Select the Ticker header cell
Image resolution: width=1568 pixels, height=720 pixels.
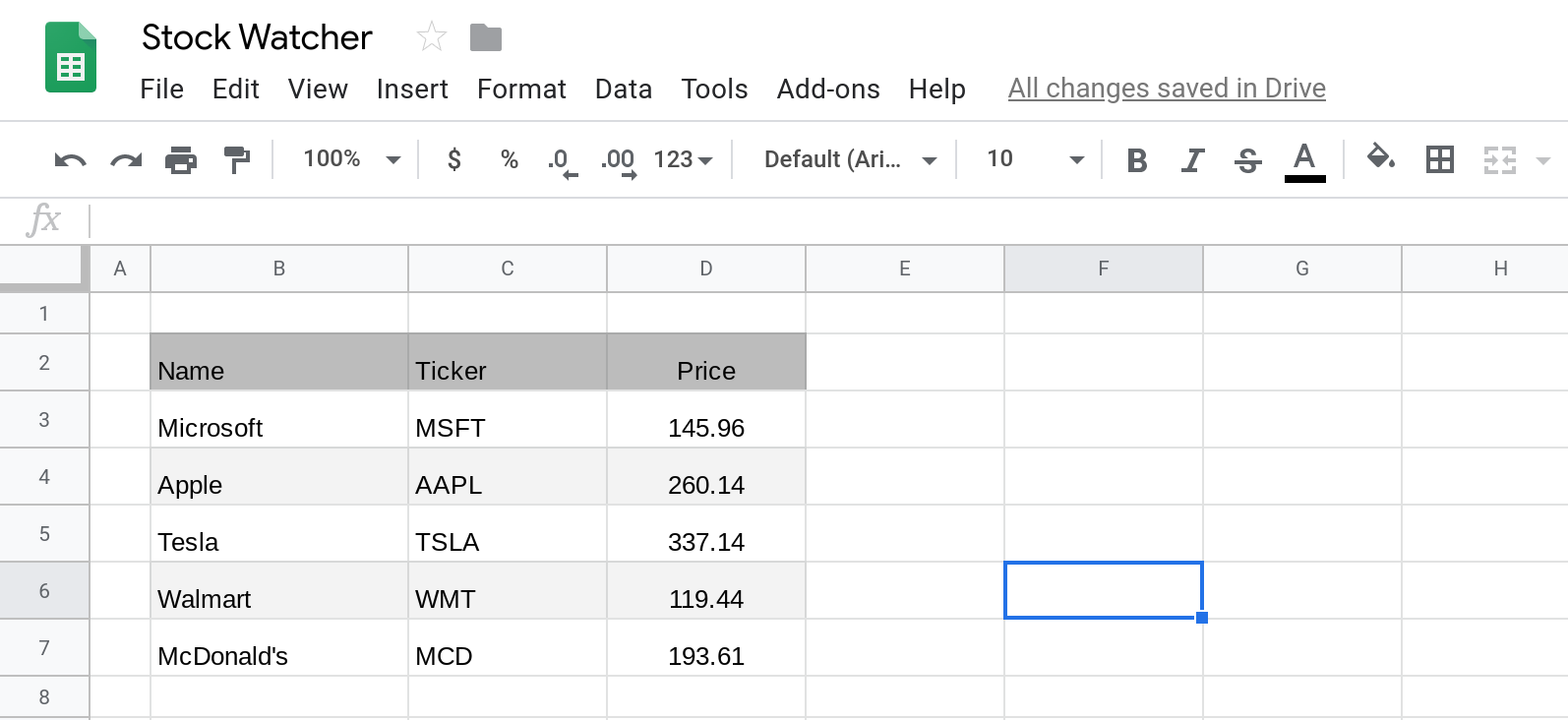point(508,363)
